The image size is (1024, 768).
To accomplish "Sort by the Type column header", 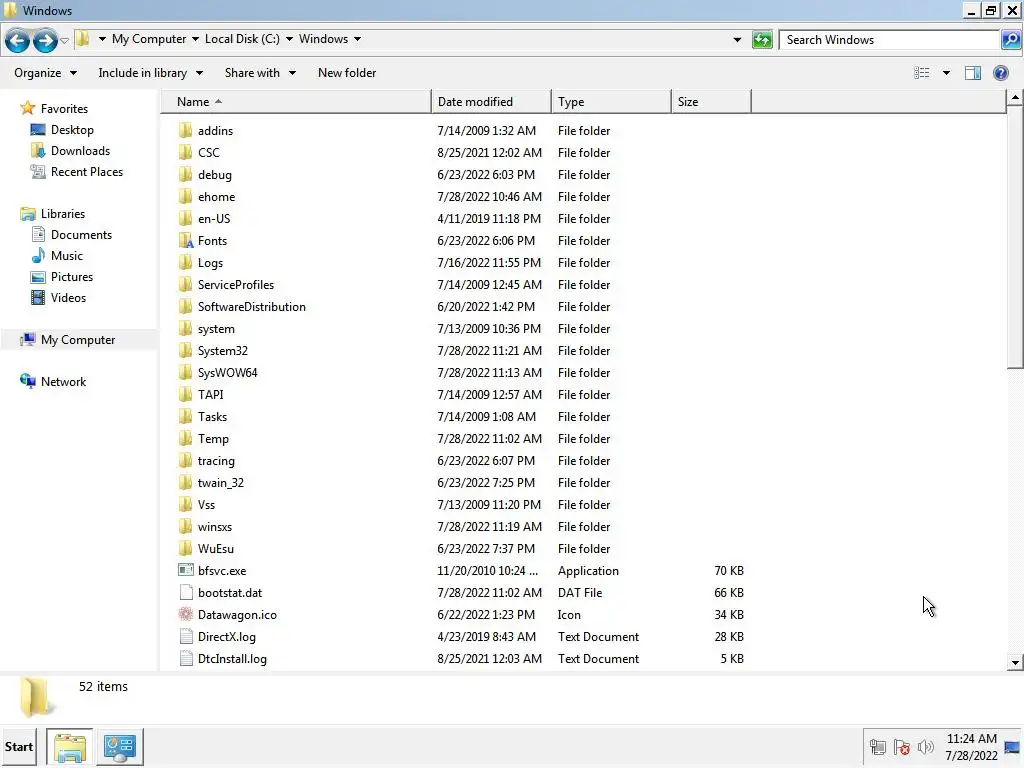I will pos(611,102).
